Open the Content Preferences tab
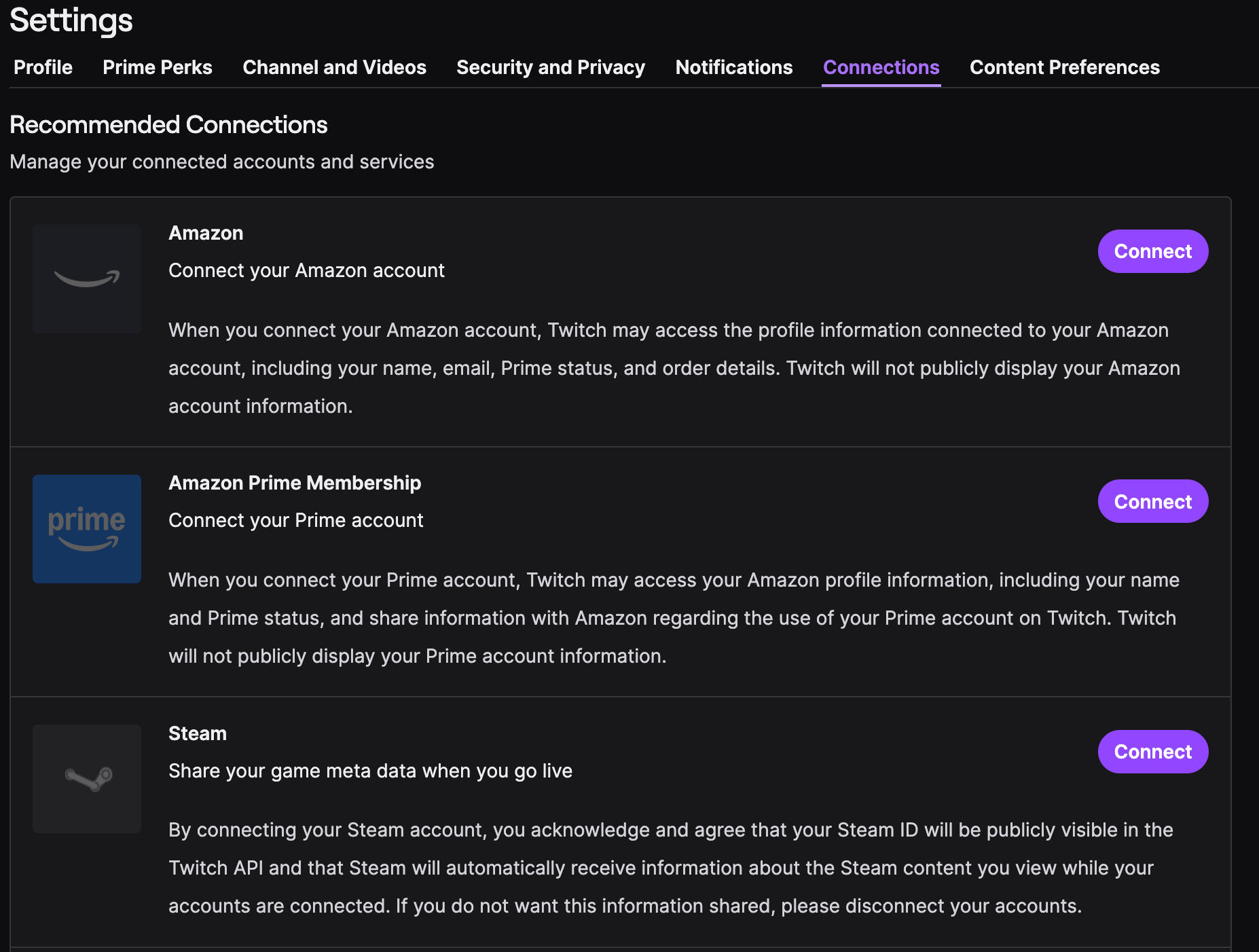This screenshot has width=1259, height=952. pyautogui.click(x=1064, y=67)
